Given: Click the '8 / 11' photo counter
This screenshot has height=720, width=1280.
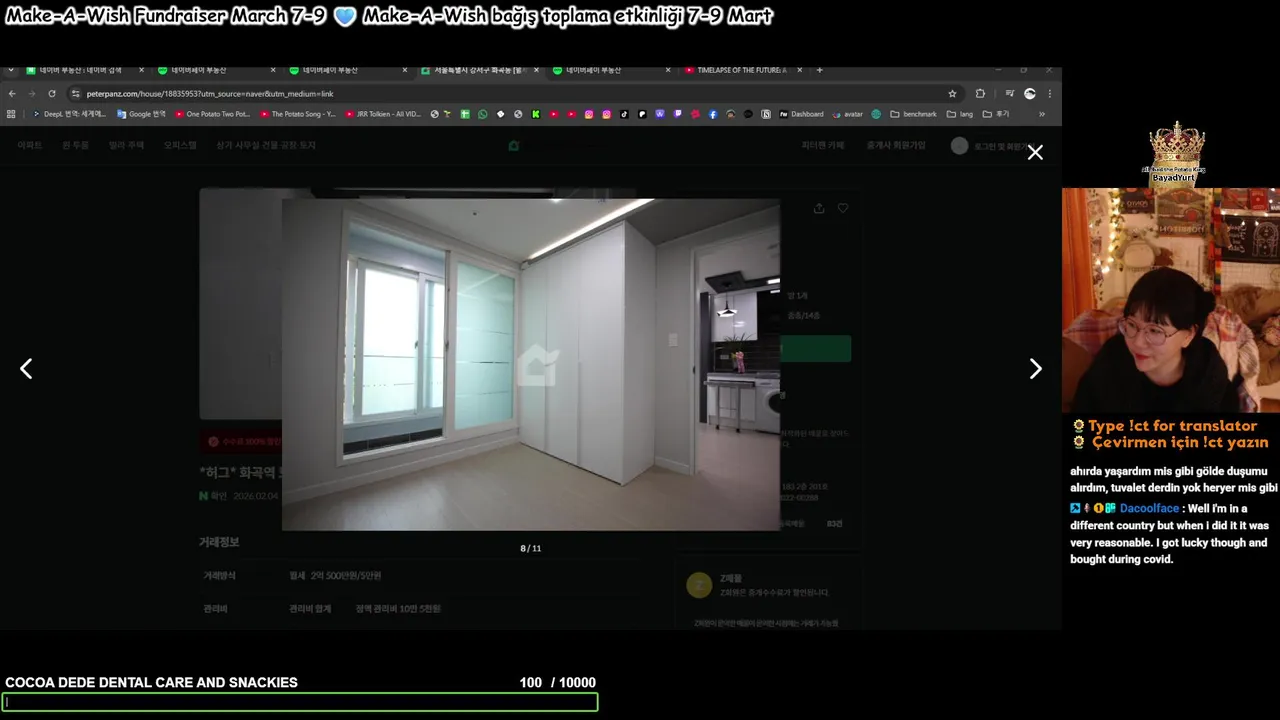Looking at the screenshot, I should tap(530, 548).
